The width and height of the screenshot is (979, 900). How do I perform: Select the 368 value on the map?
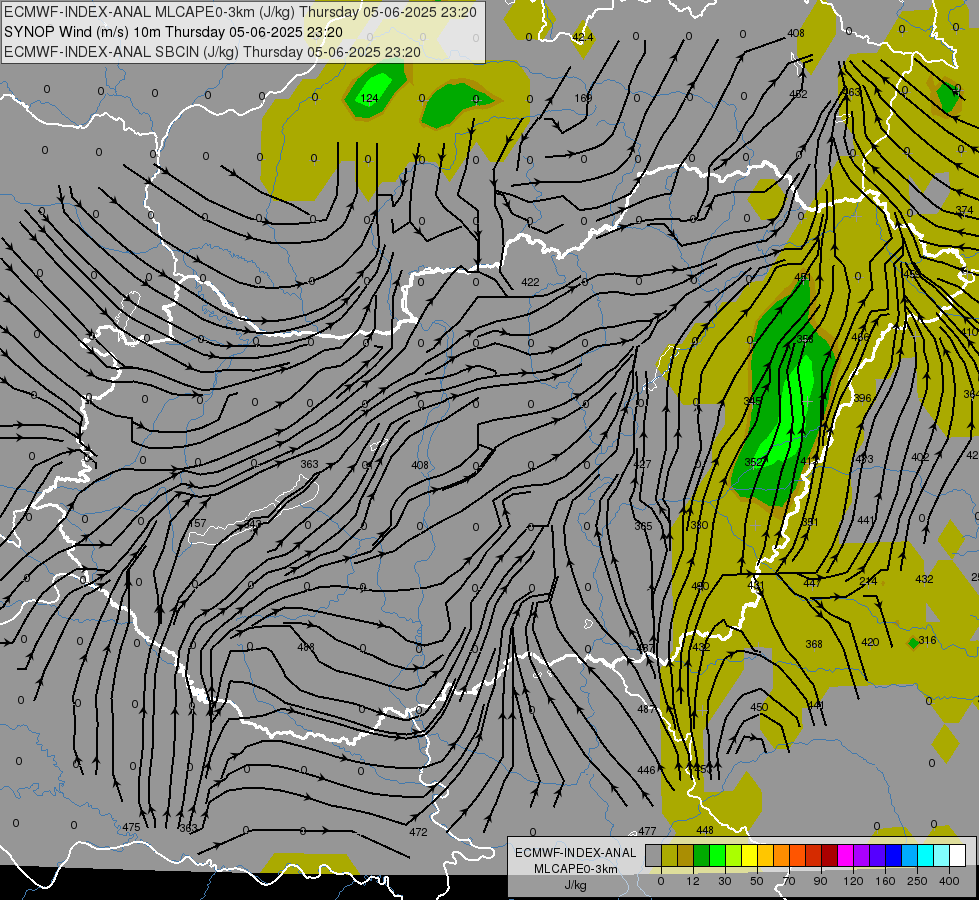(x=814, y=644)
